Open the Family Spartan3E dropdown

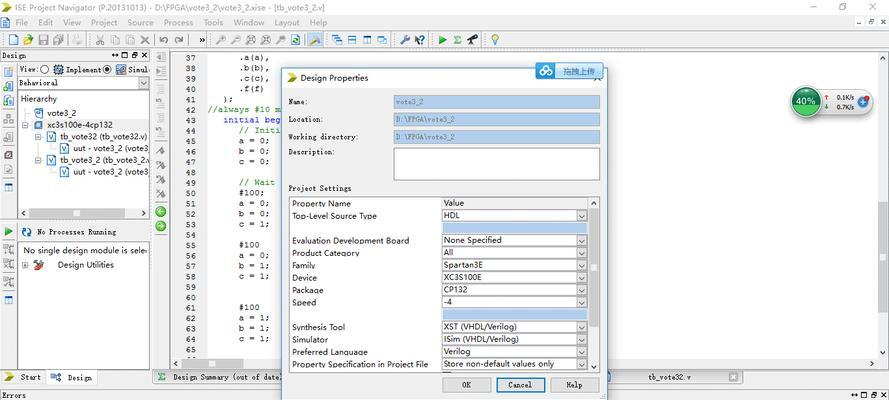581,265
